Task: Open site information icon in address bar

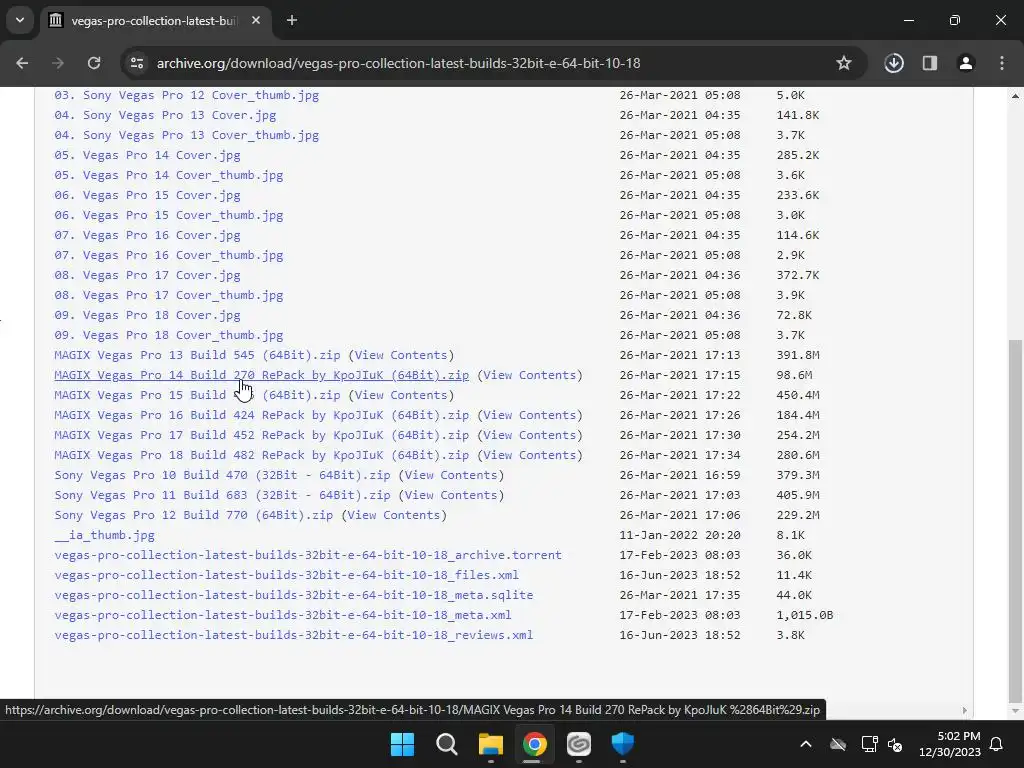Action: click(137, 63)
